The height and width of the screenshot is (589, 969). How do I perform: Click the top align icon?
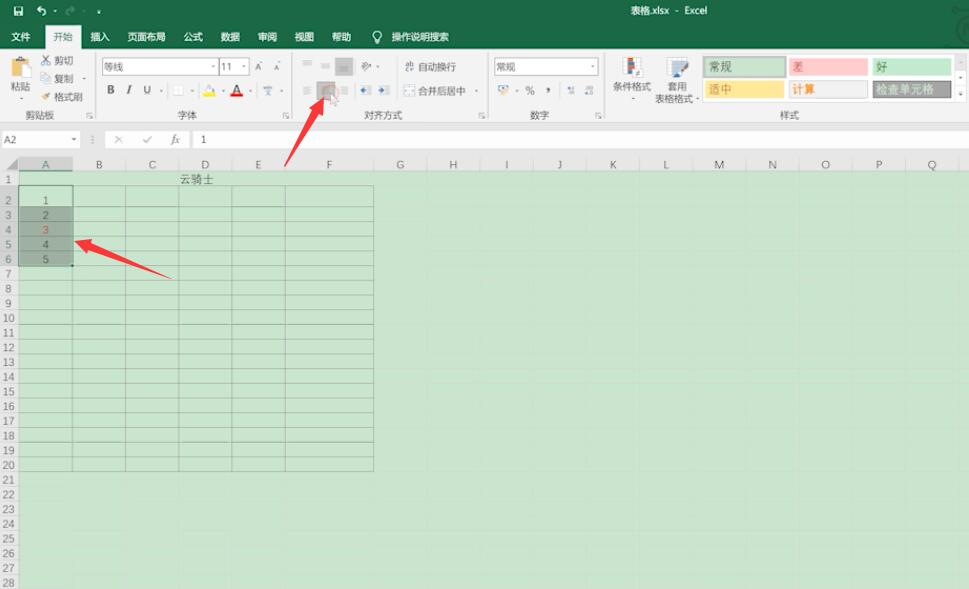[x=307, y=66]
